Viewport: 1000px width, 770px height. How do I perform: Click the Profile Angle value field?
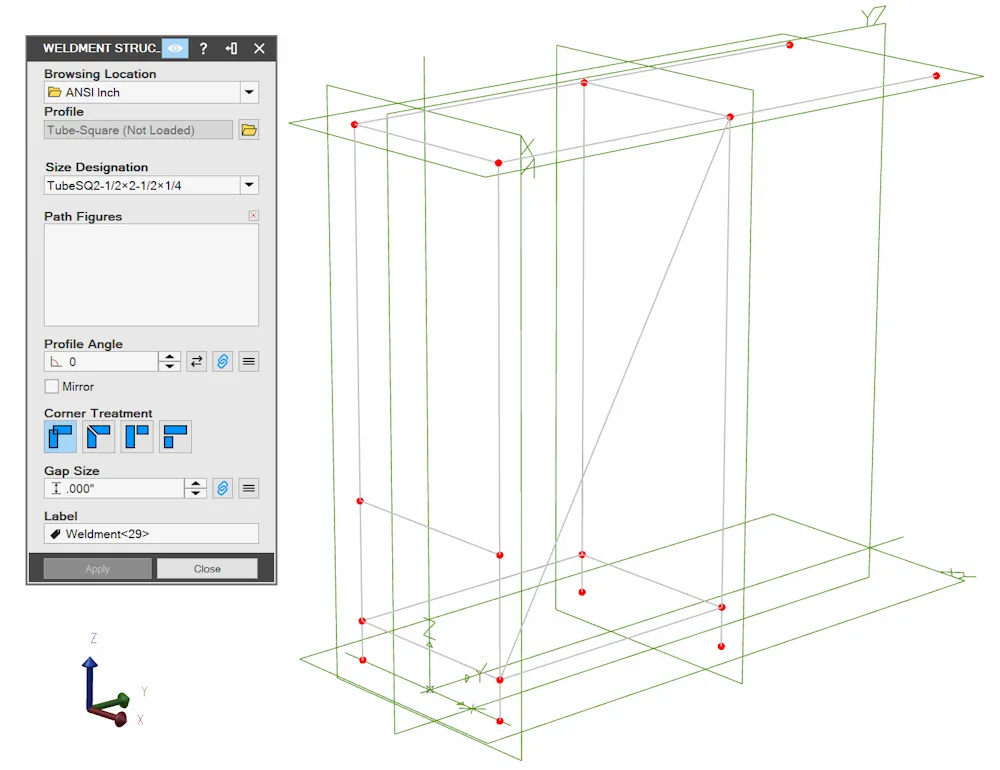coord(101,362)
